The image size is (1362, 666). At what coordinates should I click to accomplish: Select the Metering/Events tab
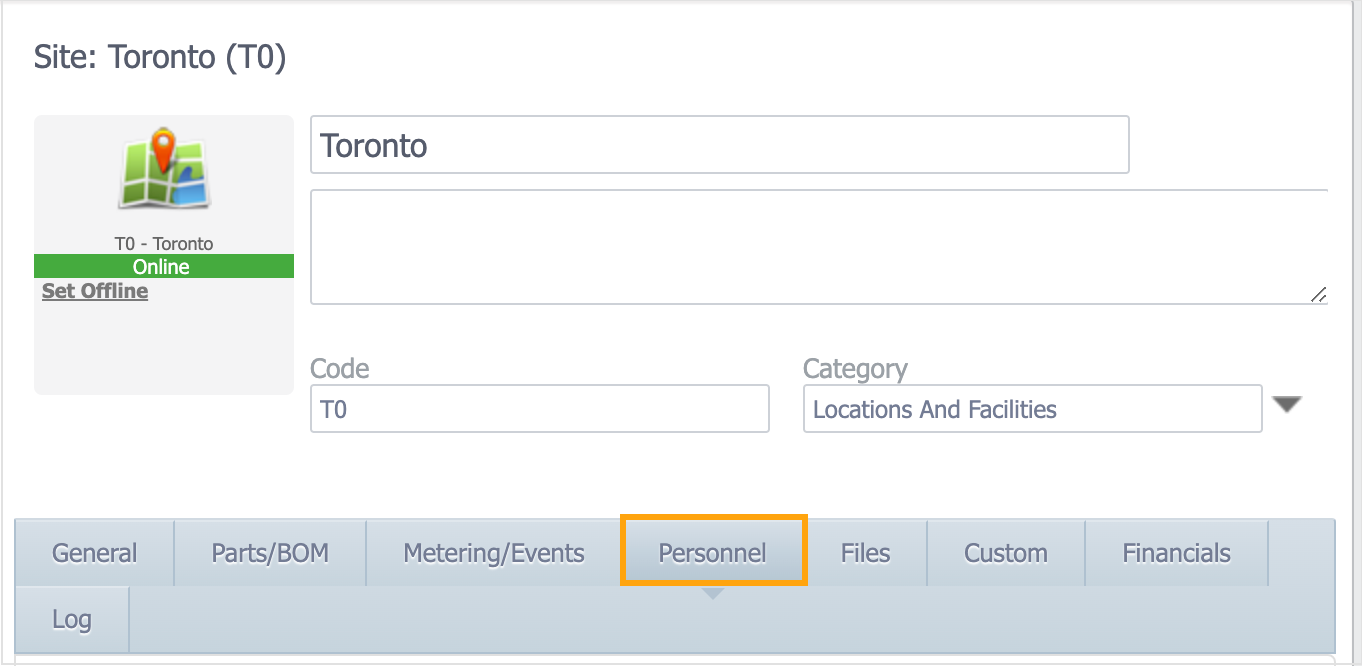492,552
